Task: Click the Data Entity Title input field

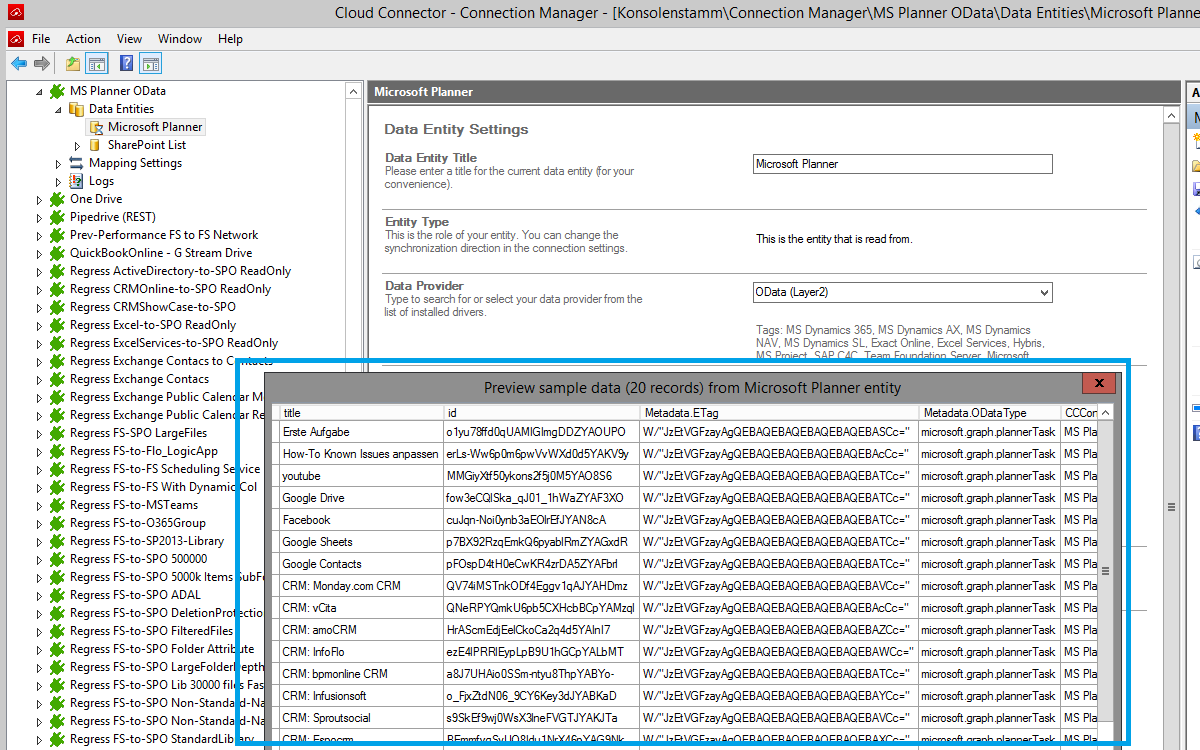Action: point(902,164)
